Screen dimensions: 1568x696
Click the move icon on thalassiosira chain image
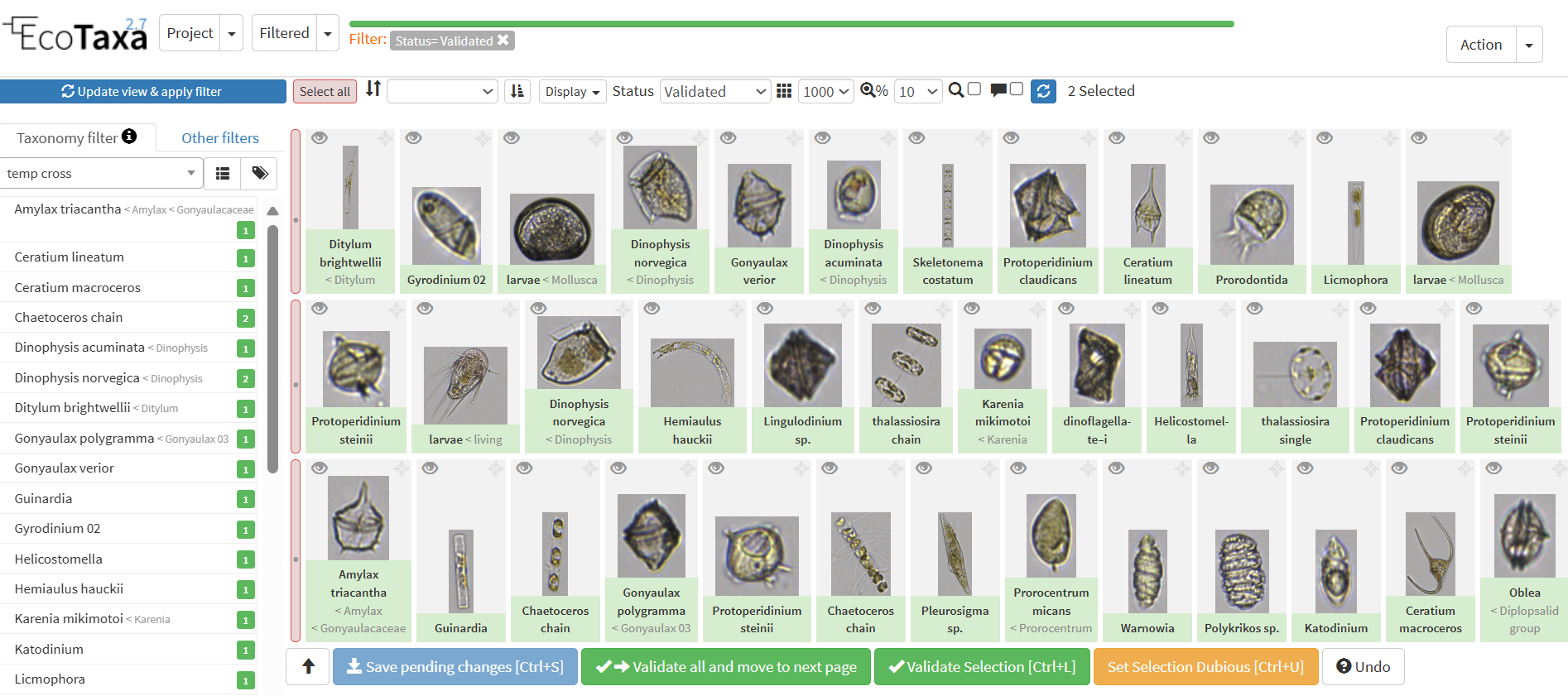(943, 310)
